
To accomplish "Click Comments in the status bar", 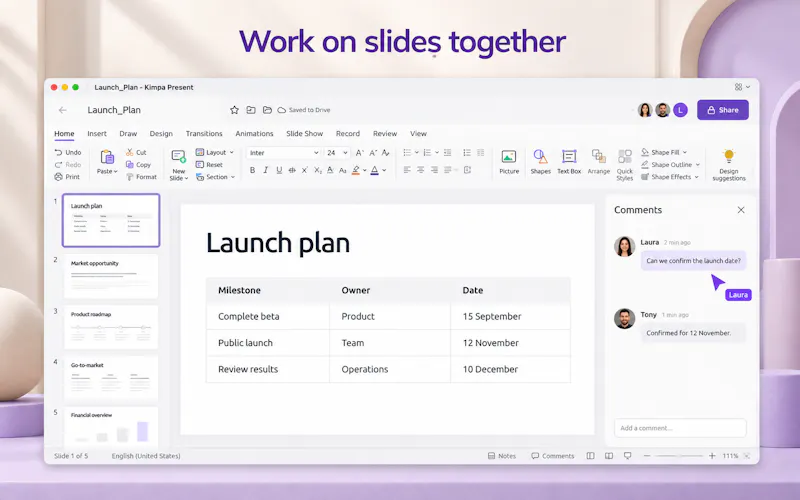I will (x=553, y=456).
